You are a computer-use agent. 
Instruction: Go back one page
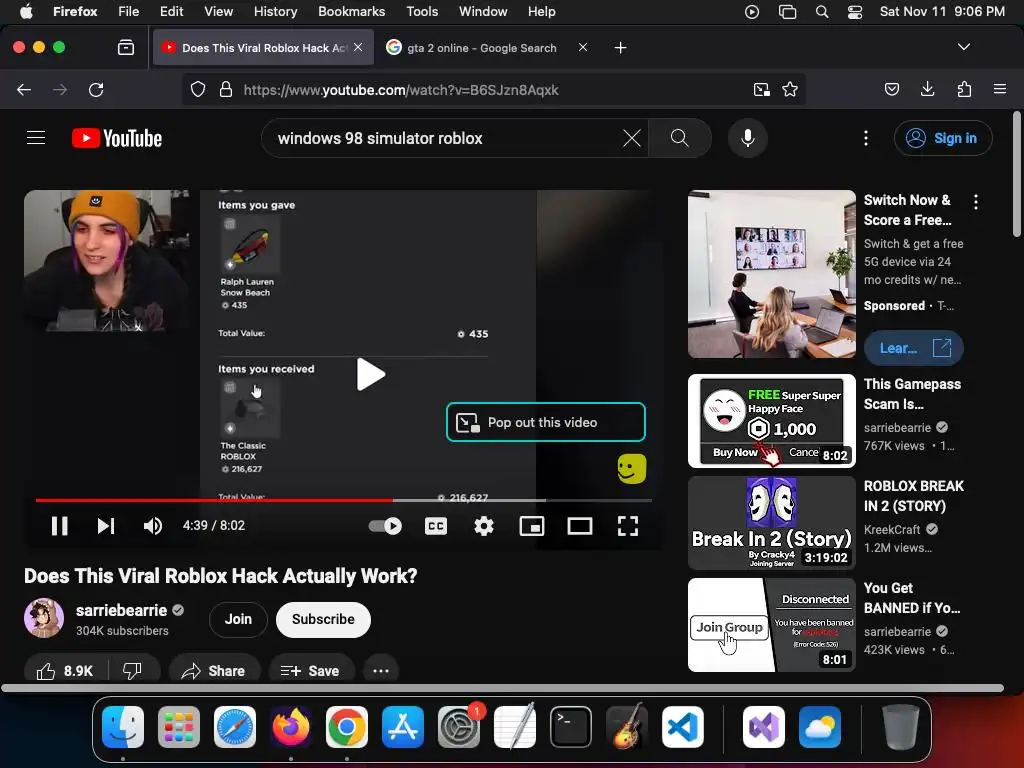point(24,89)
